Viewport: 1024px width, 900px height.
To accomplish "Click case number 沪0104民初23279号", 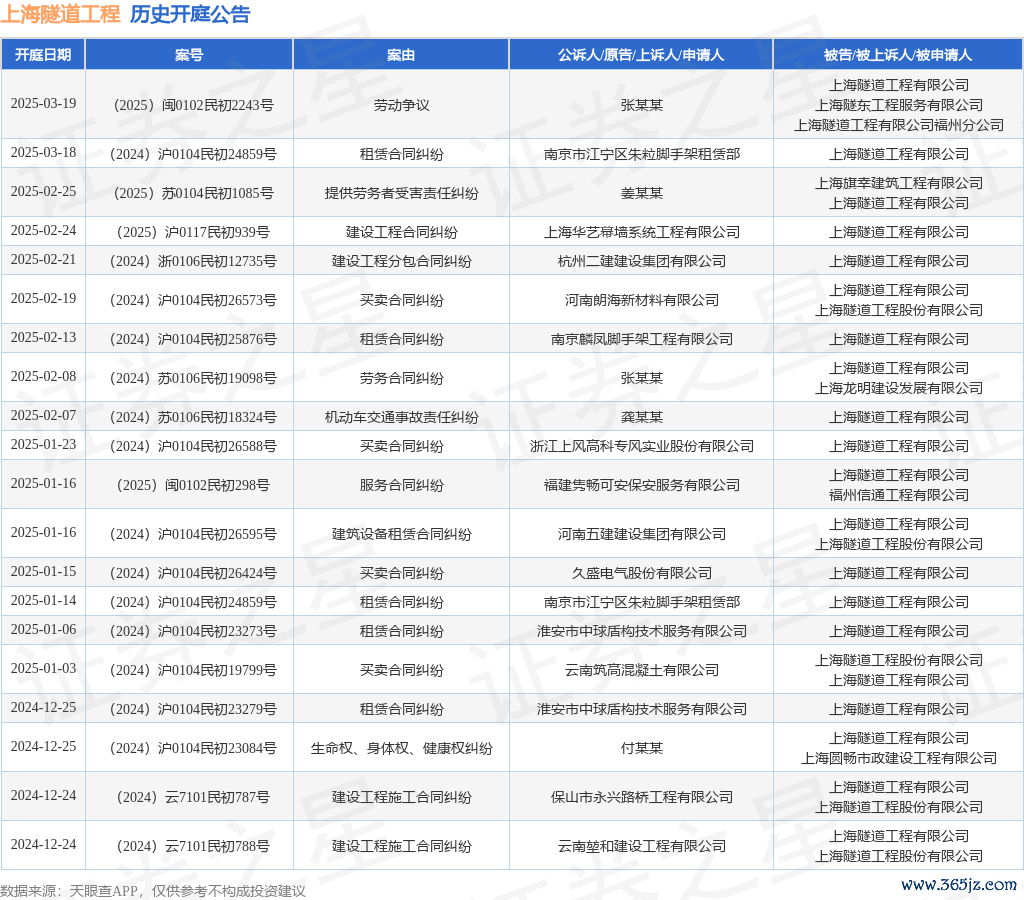I will click(x=193, y=710).
